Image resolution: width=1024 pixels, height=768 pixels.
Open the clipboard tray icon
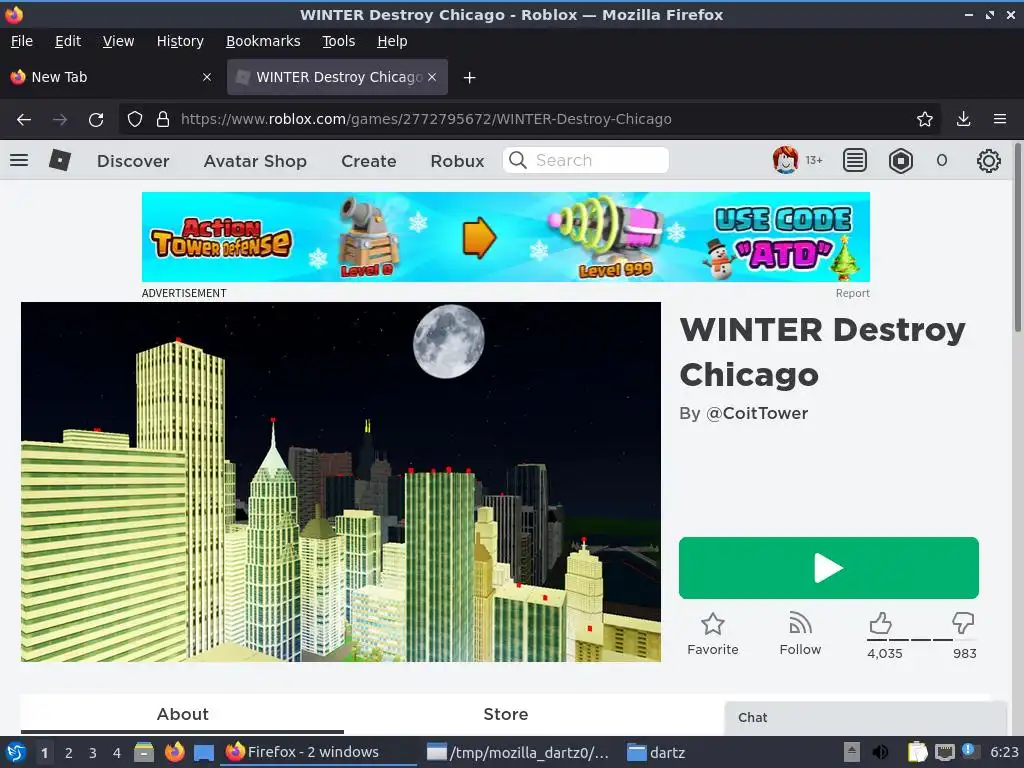click(917, 752)
